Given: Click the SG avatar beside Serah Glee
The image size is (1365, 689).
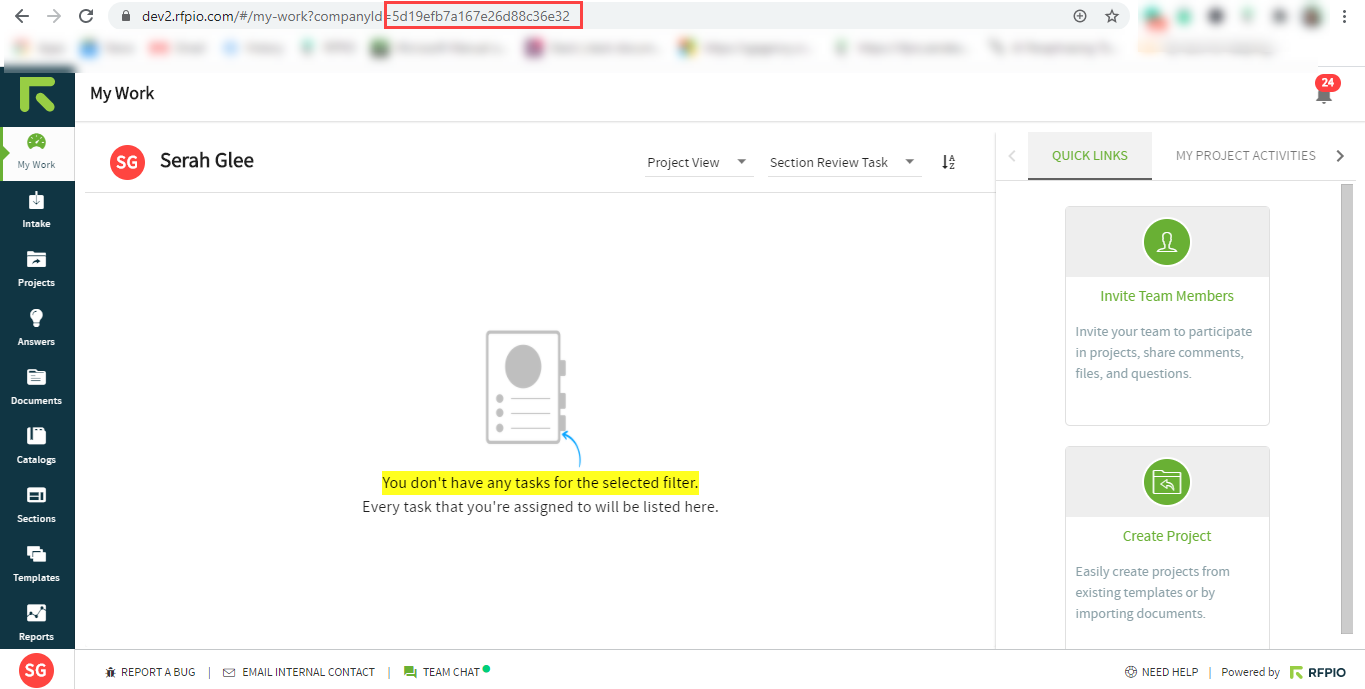Looking at the screenshot, I should point(128,161).
